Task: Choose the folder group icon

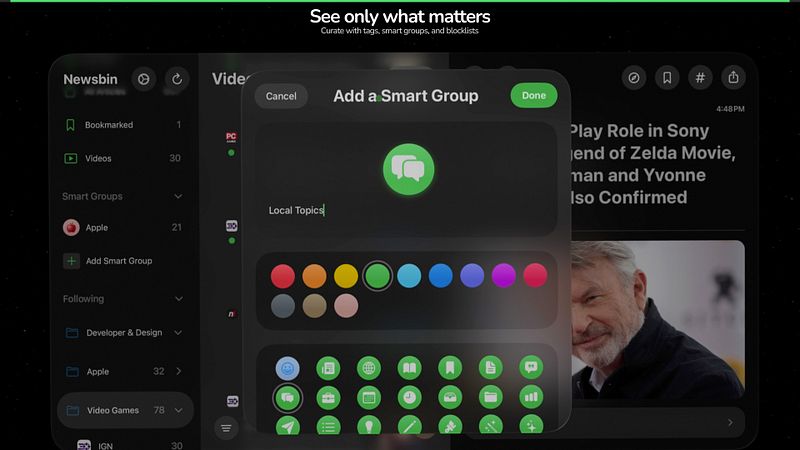Action: 490,397
